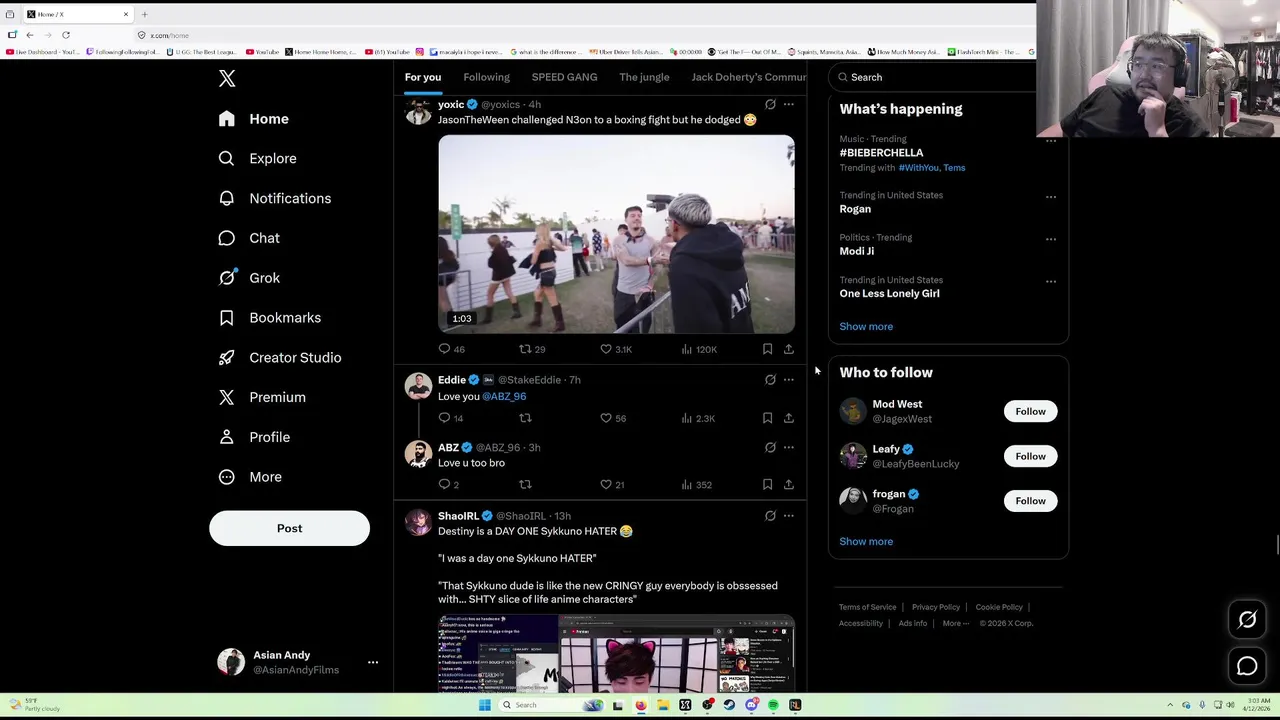
Task: Open more options on ShaoIRL's post
Action: point(788,516)
